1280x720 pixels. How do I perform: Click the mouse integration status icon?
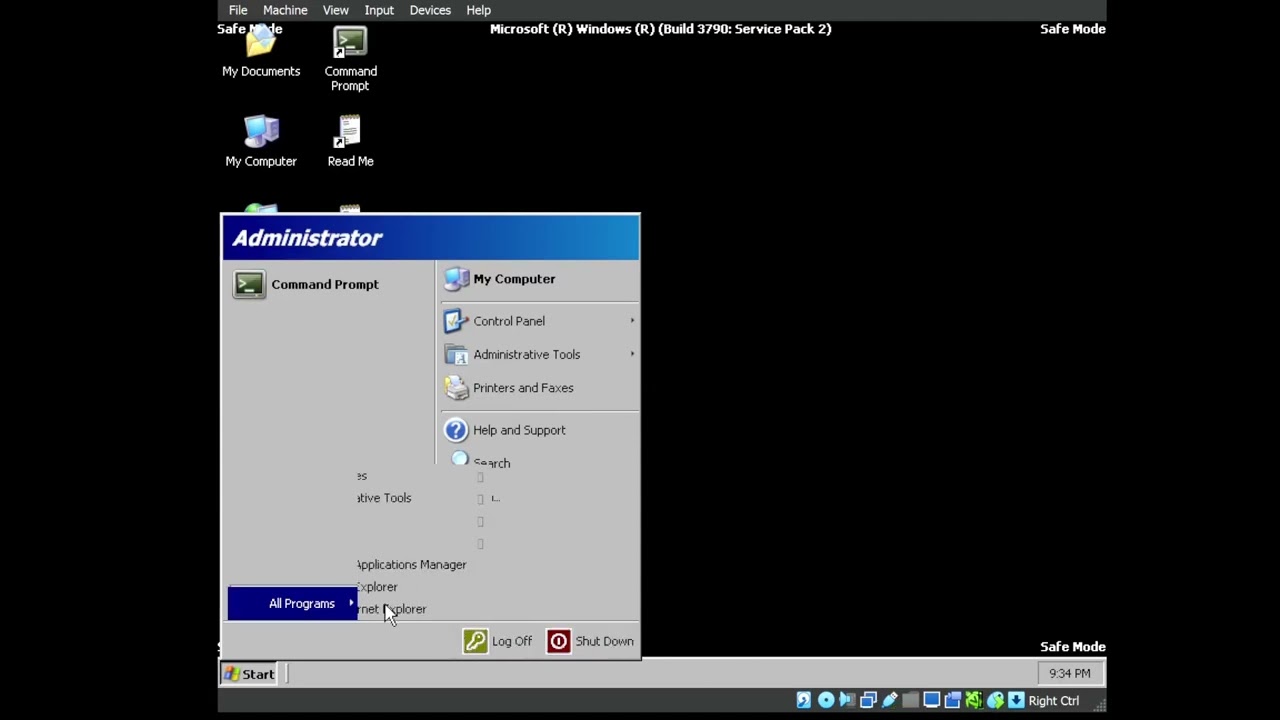995,701
